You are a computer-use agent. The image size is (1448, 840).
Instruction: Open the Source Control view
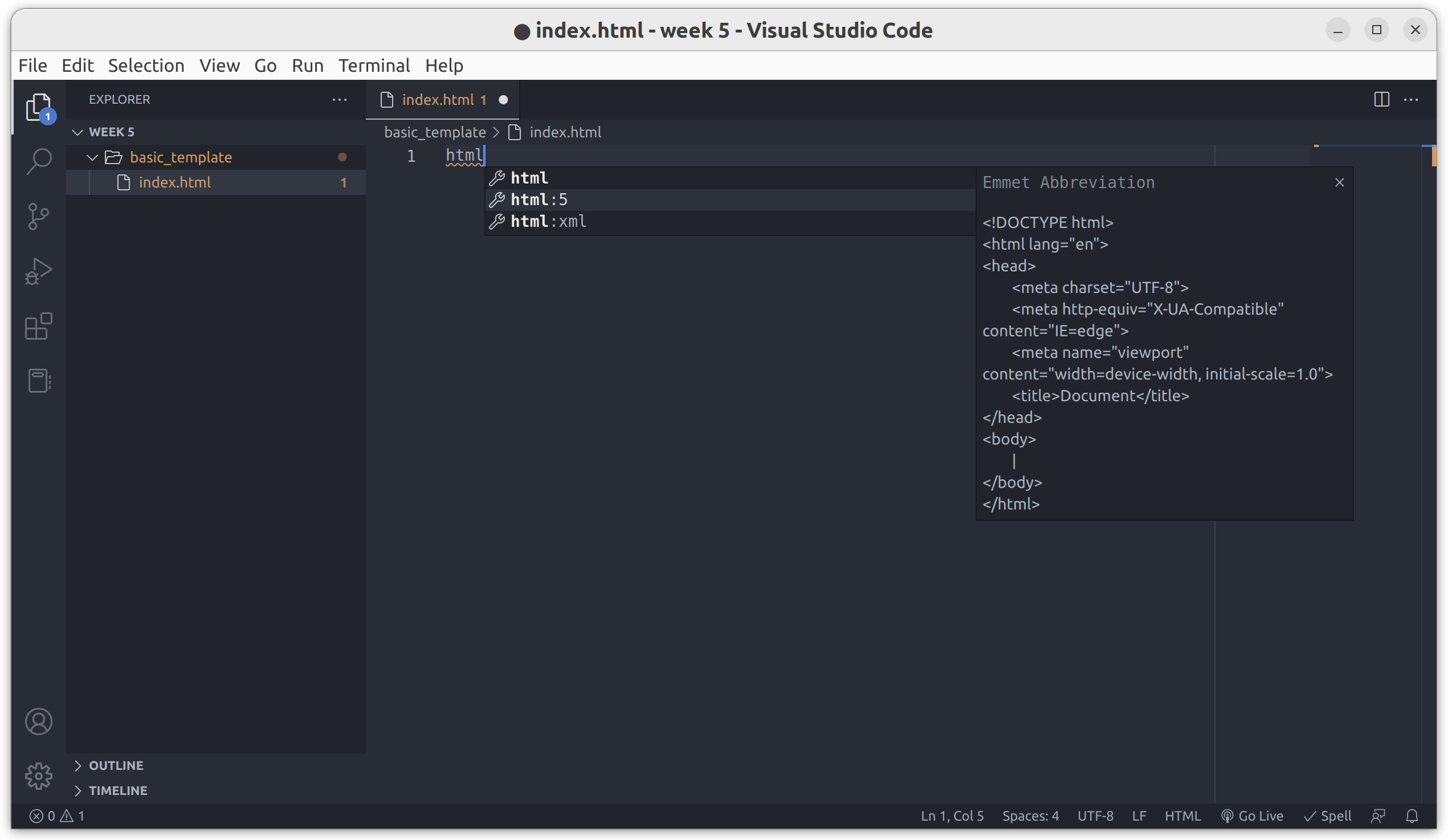(39, 215)
